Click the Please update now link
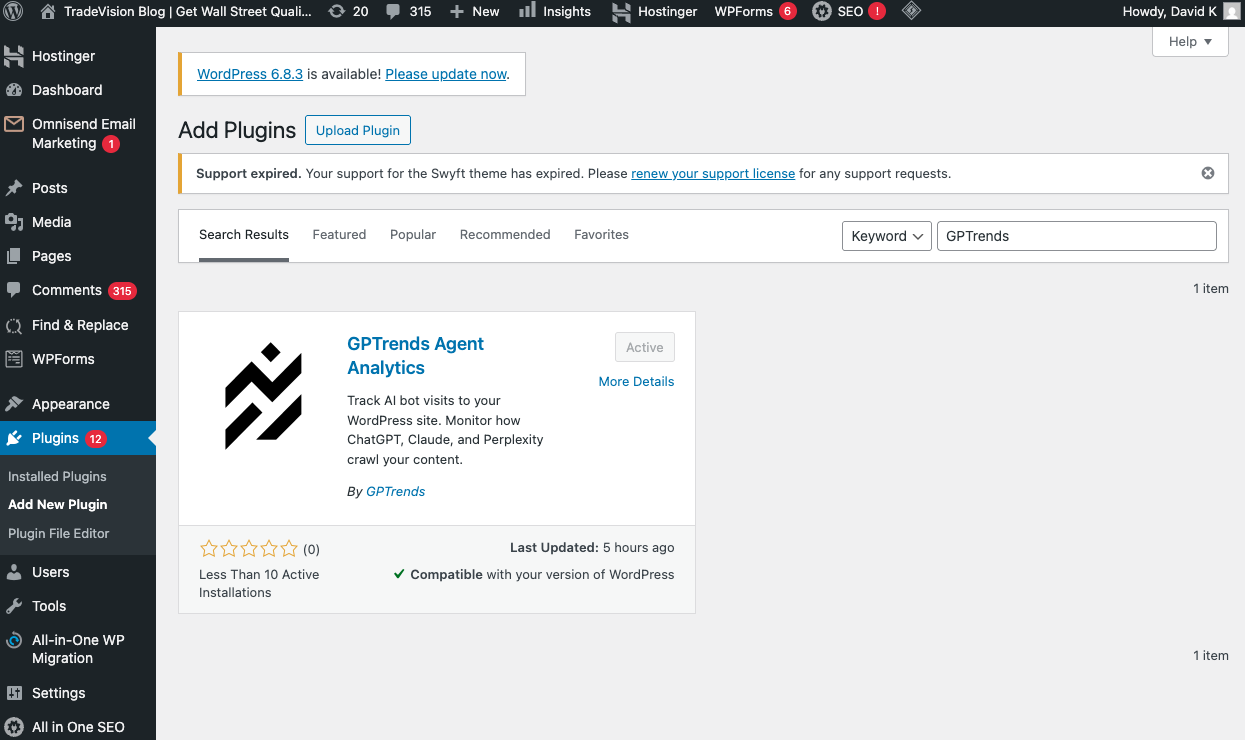The width and height of the screenshot is (1245, 740). pyautogui.click(x=445, y=73)
